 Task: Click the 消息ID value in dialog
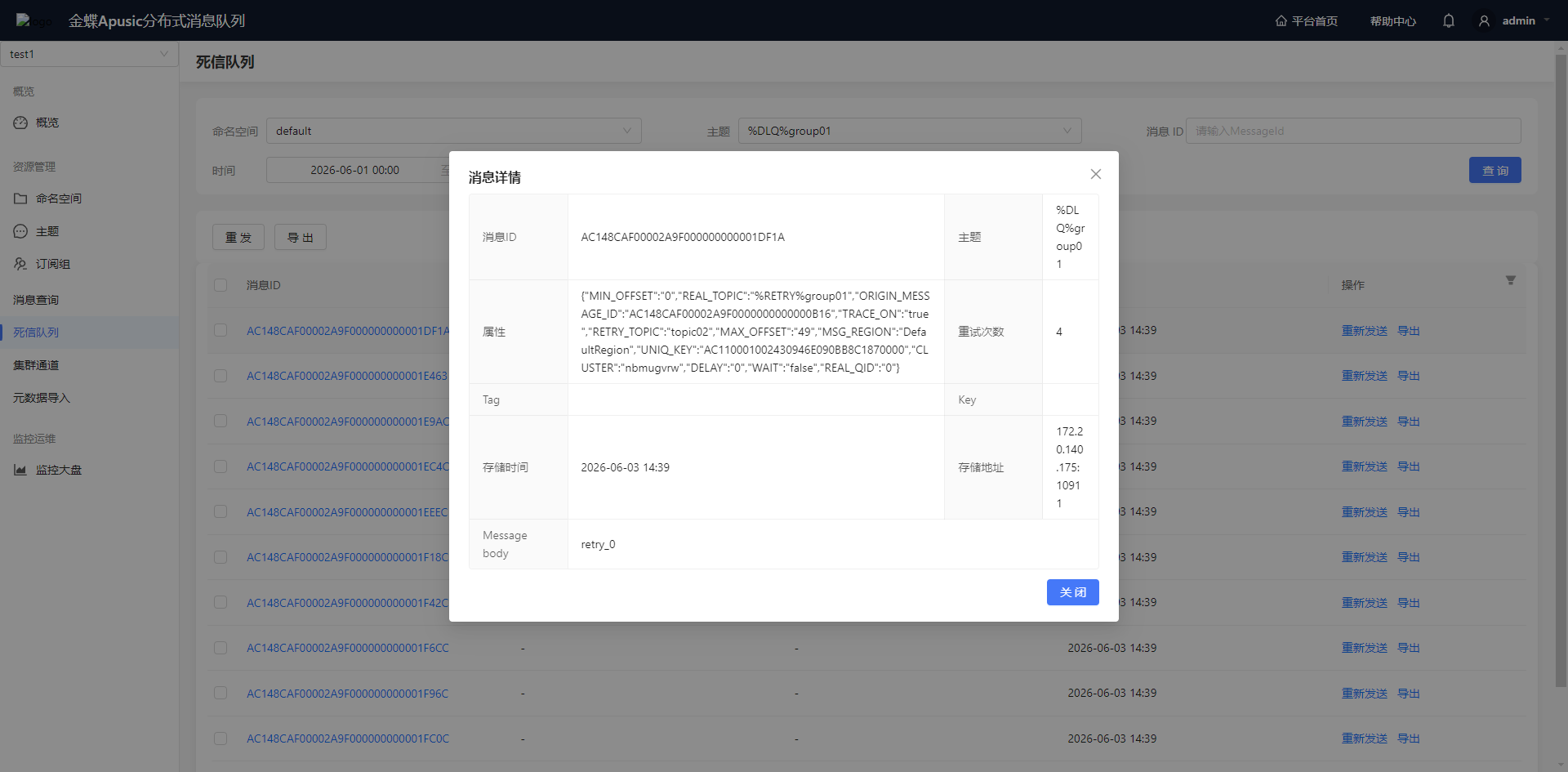[x=683, y=237]
